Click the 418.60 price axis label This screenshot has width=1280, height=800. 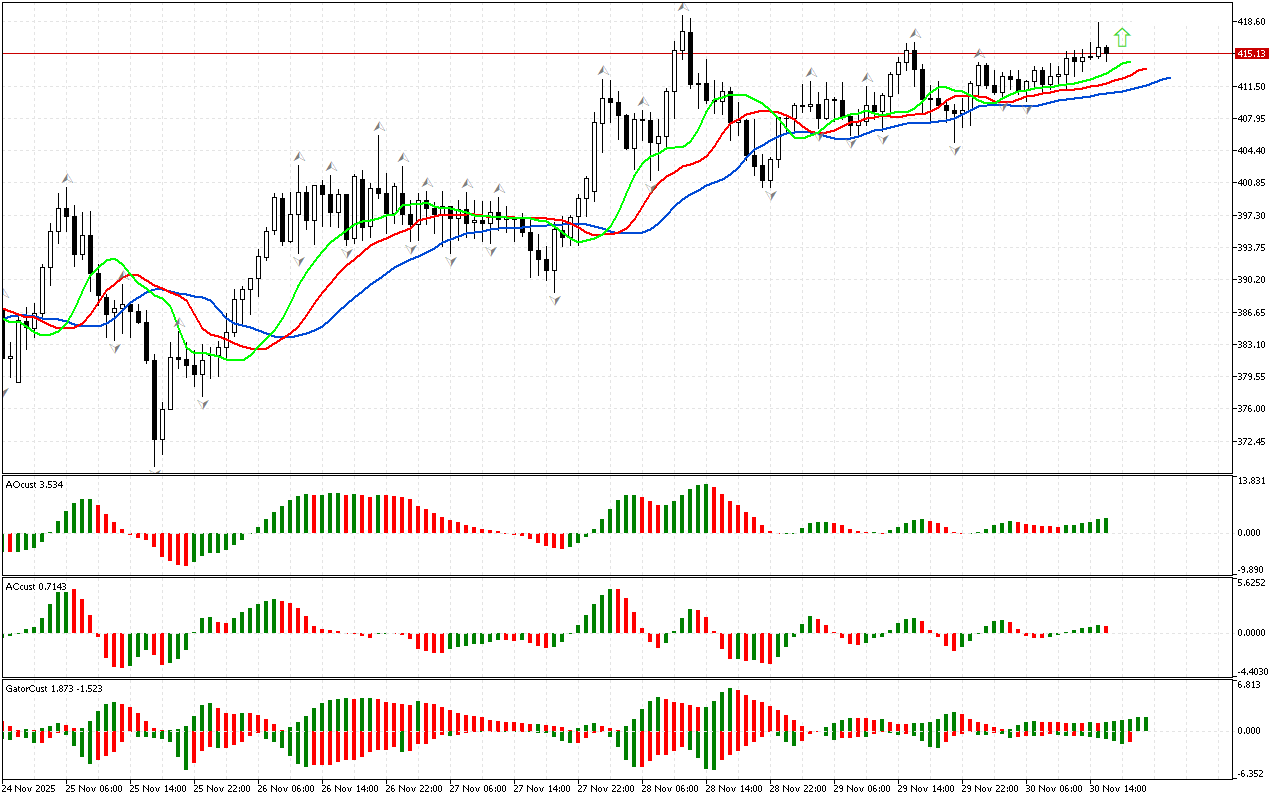(1252, 21)
